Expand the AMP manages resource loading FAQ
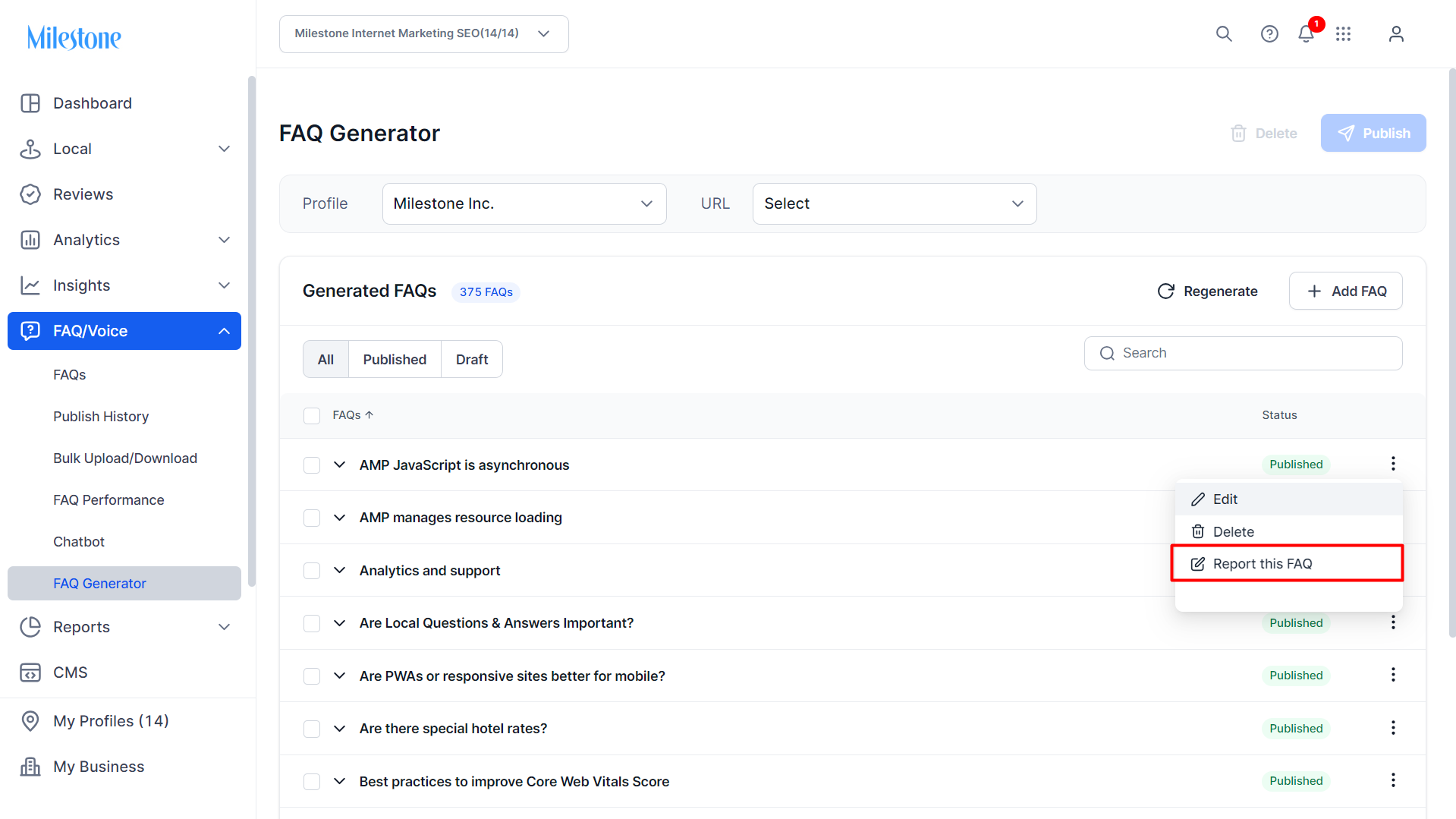Screen dimensions: 1456x819 [x=340, y=518]
